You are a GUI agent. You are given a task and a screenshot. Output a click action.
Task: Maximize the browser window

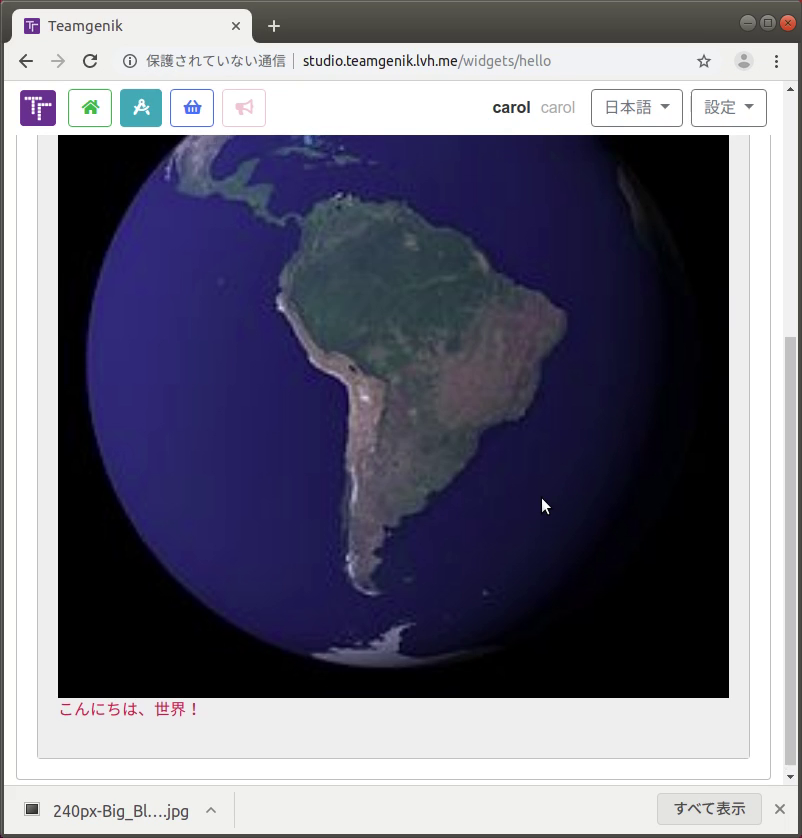click(x=768, y=23)
